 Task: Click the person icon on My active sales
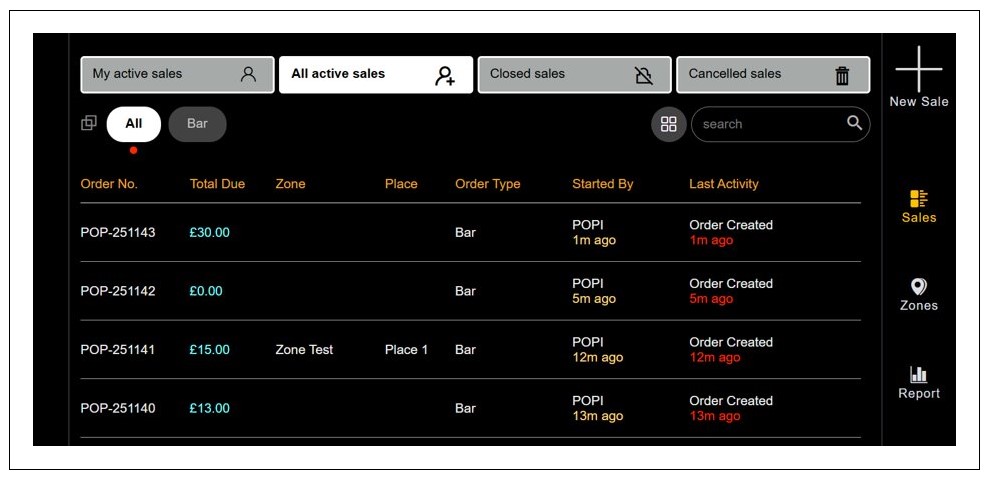[249, 74]
